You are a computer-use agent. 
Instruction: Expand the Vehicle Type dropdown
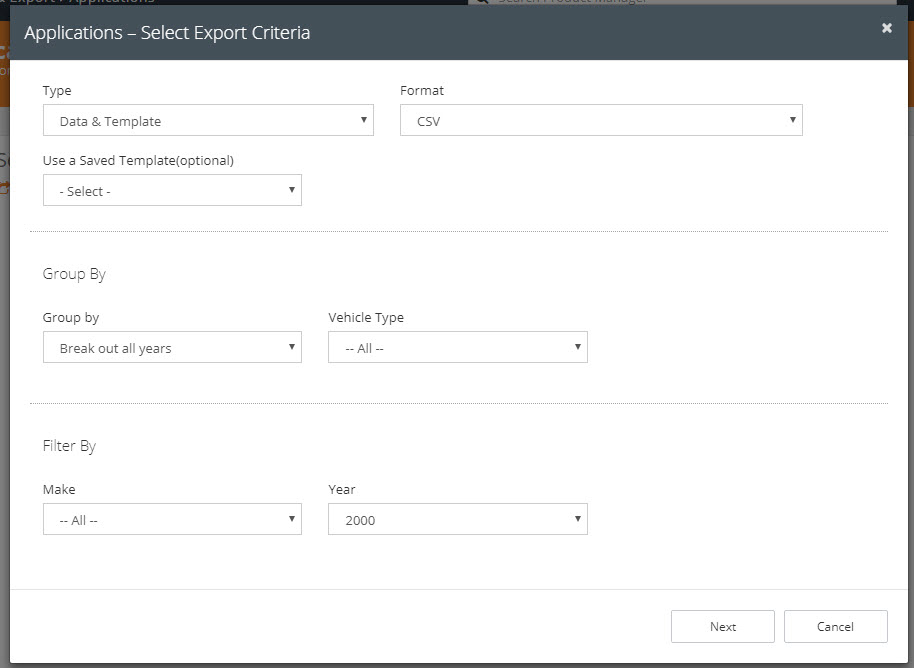click(x=457, y=348)
